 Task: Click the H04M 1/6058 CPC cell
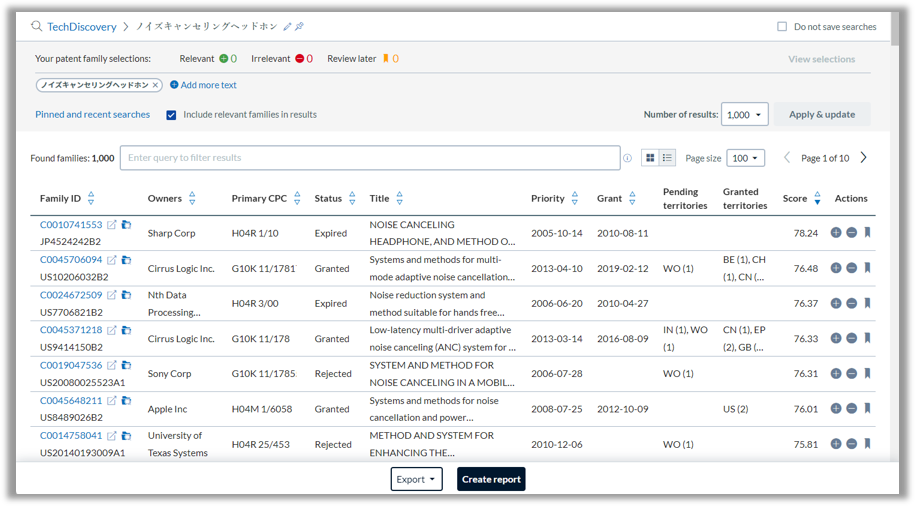[261, 409]
